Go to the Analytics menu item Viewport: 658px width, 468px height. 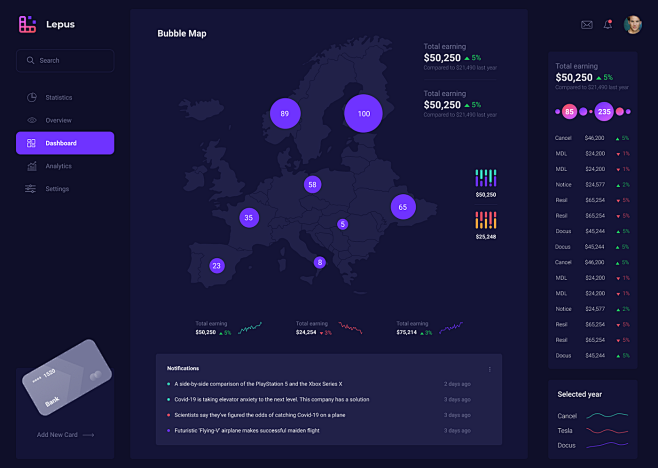click(x=59, y=166)
